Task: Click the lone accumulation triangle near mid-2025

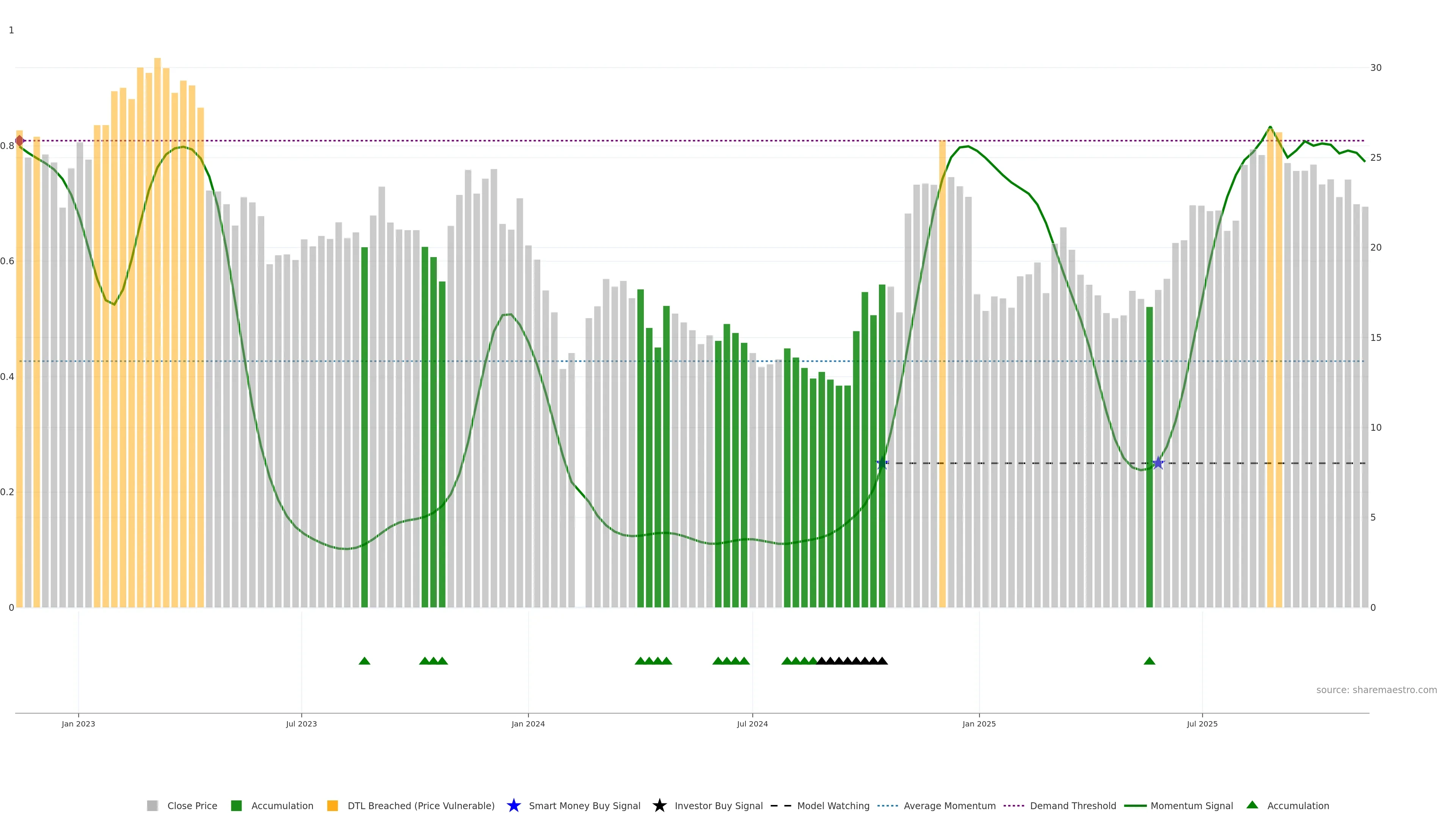Action: tap(1149, 661)
